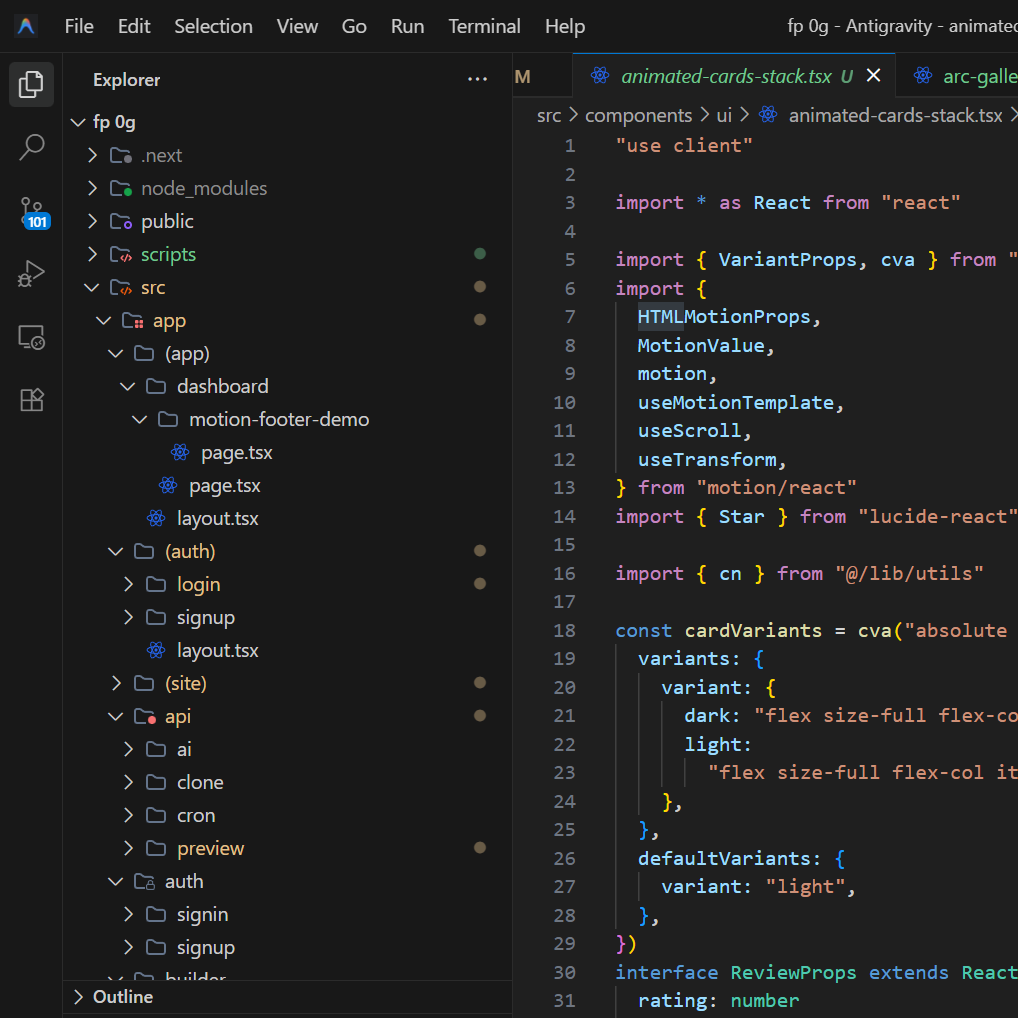The width and height of the screenshot is (1018, 1018).
Task: Open Source Control with 101 changes
Action: [x=31, y=212]
